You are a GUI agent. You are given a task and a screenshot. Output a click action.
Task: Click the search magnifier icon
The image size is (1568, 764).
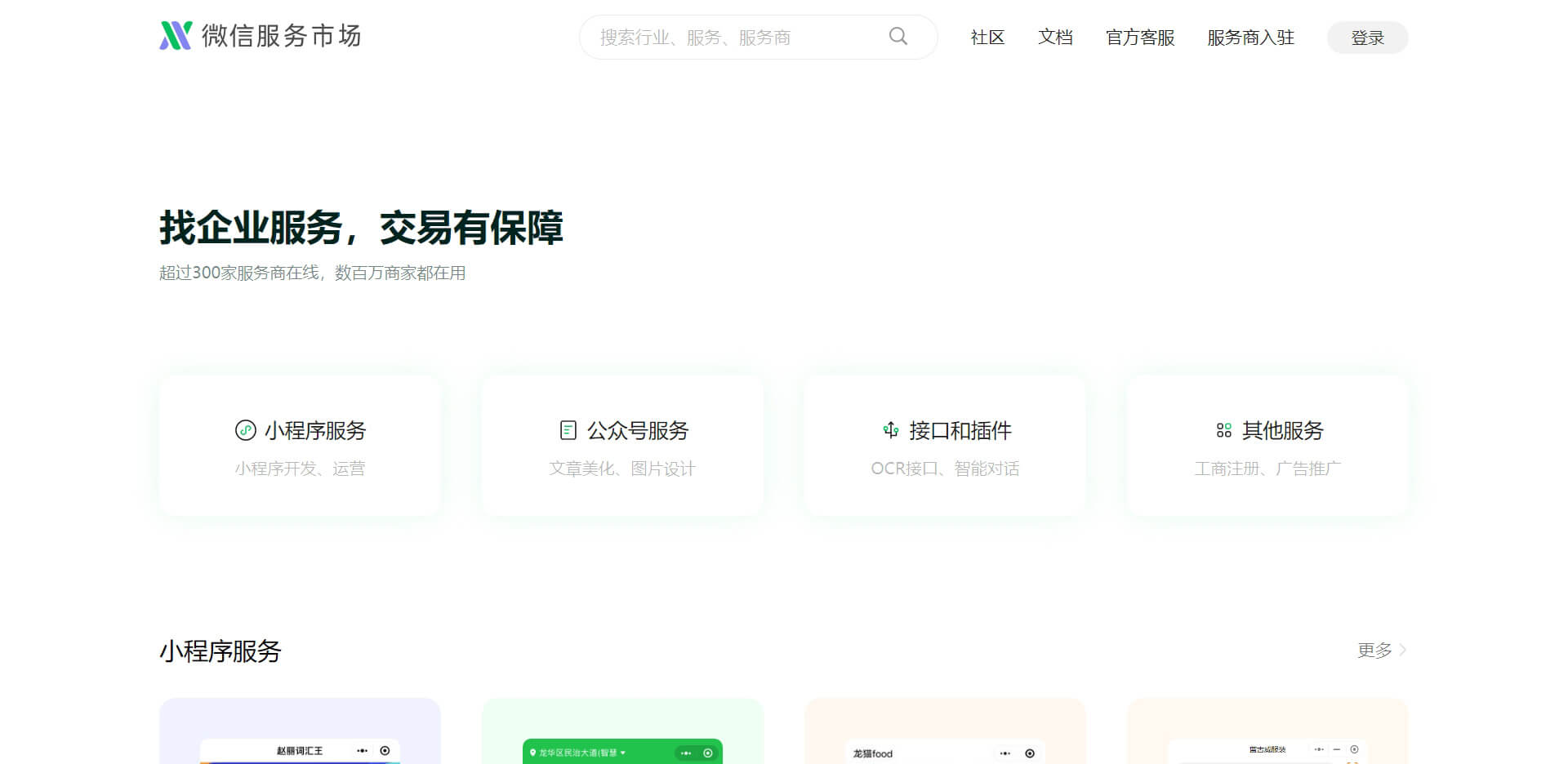point(898,37)
